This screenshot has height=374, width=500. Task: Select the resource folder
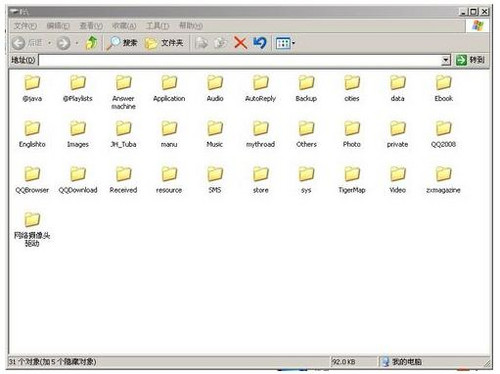click(x=169, y=180)
